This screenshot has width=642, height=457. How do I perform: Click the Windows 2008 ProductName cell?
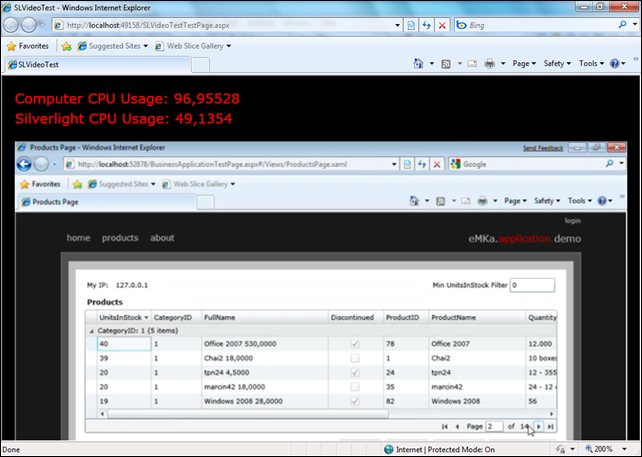pos(477,401)
